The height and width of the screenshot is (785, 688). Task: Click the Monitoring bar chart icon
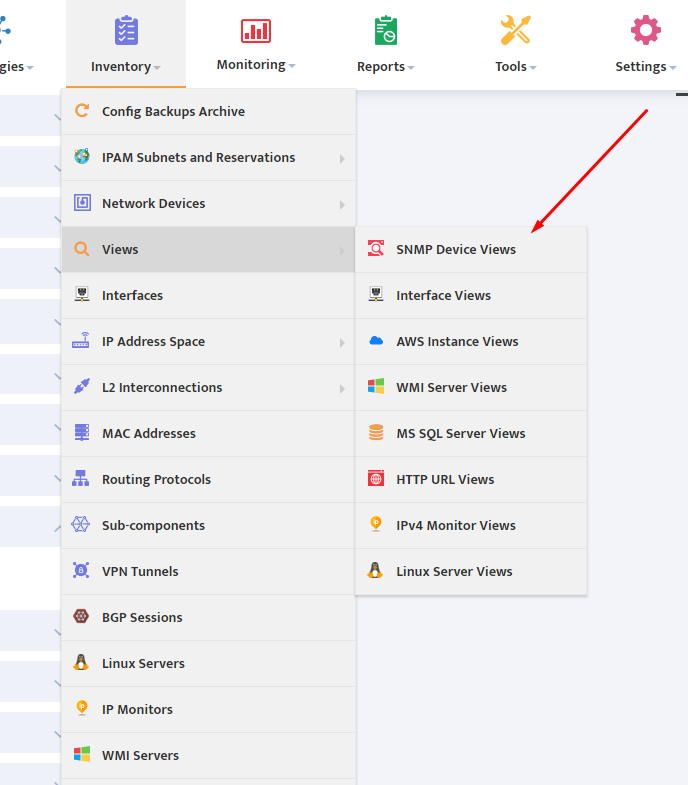256,31
